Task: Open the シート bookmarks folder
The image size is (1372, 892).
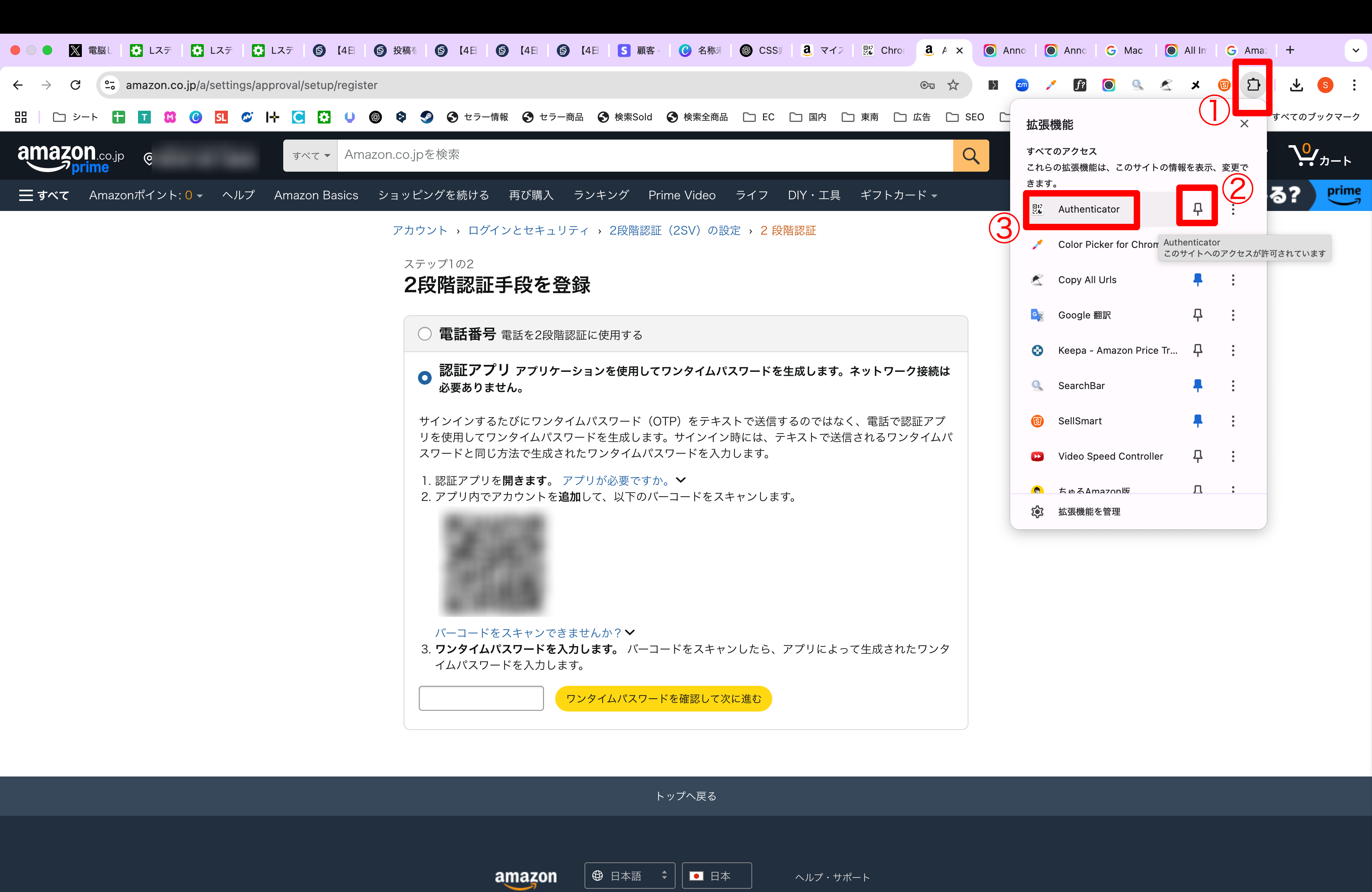Action: pyautogui.click(x=75, y=117)
